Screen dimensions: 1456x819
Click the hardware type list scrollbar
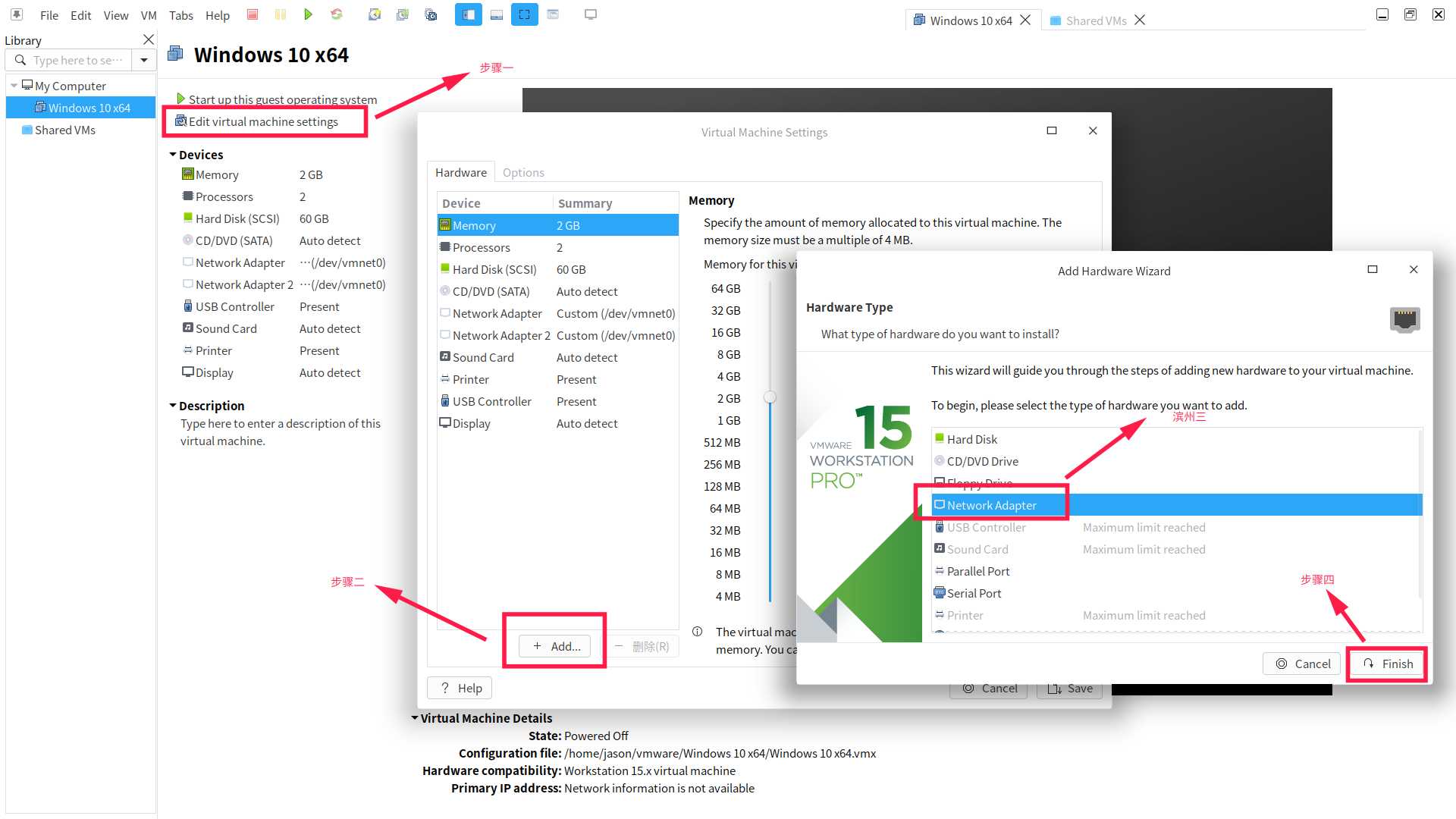click(1420, 516)
